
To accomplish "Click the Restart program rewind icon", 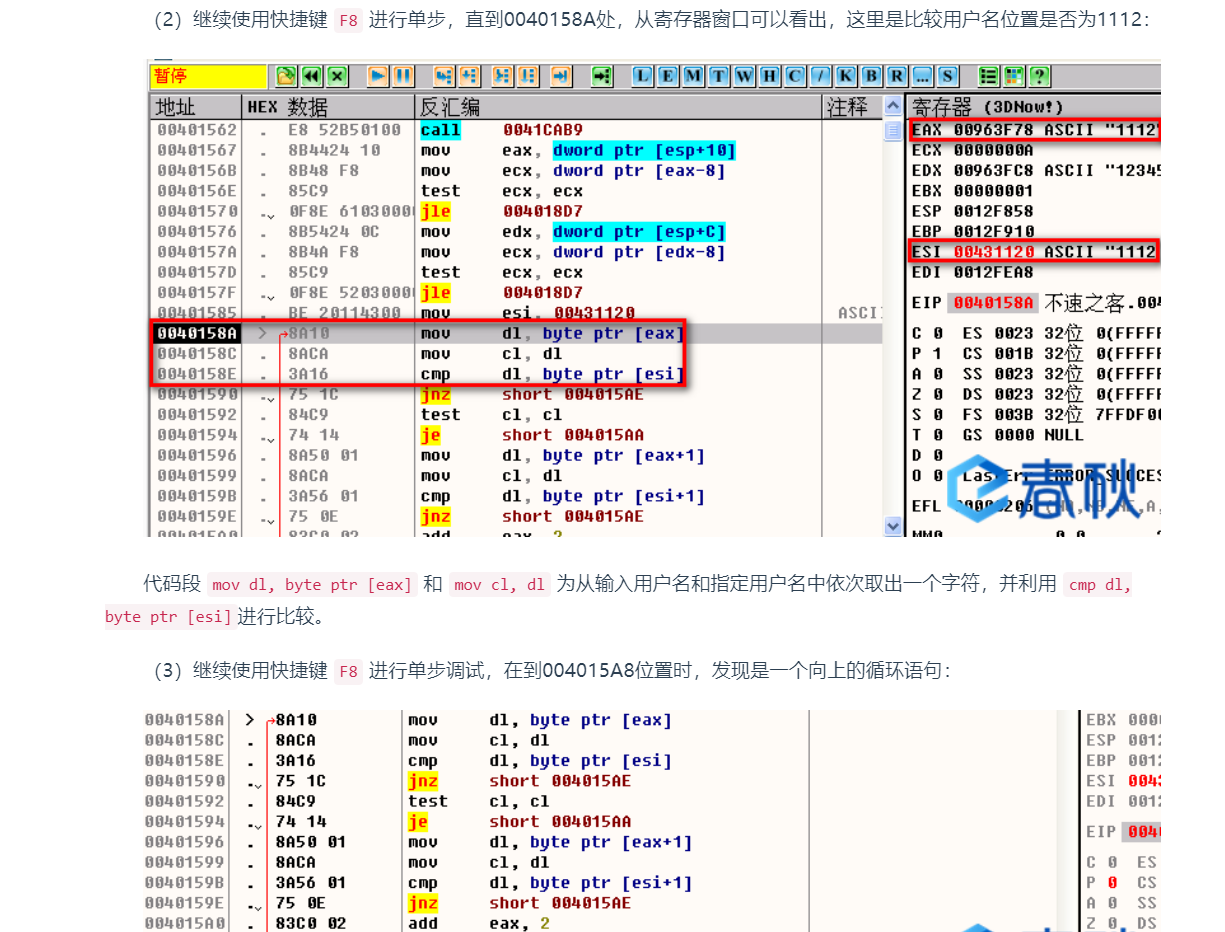I will click(x=312, y=76).
